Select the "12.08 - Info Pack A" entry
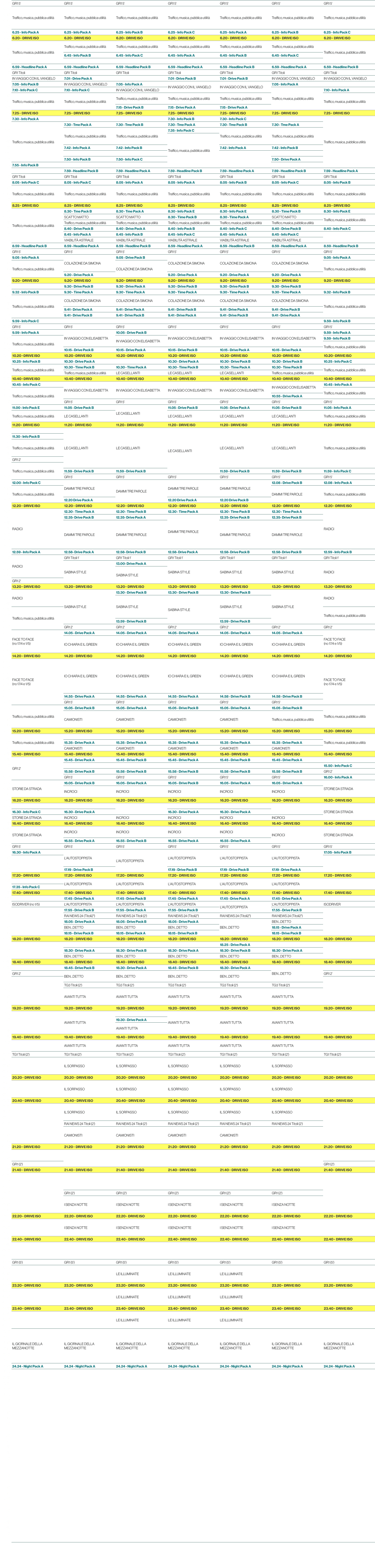The image size is (375, 1568). 337,483
